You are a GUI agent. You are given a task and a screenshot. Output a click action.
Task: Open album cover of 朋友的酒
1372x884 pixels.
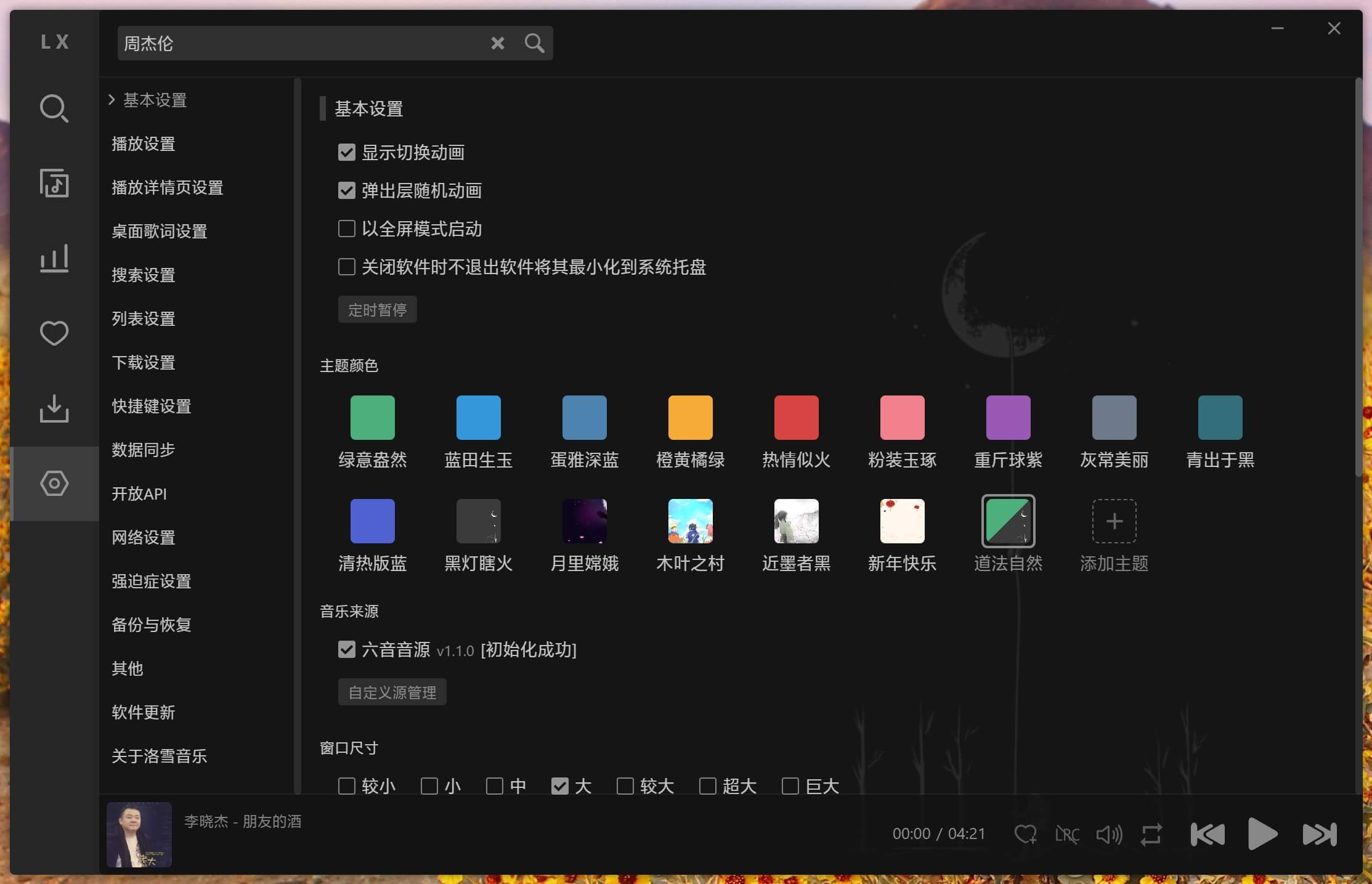139,834
